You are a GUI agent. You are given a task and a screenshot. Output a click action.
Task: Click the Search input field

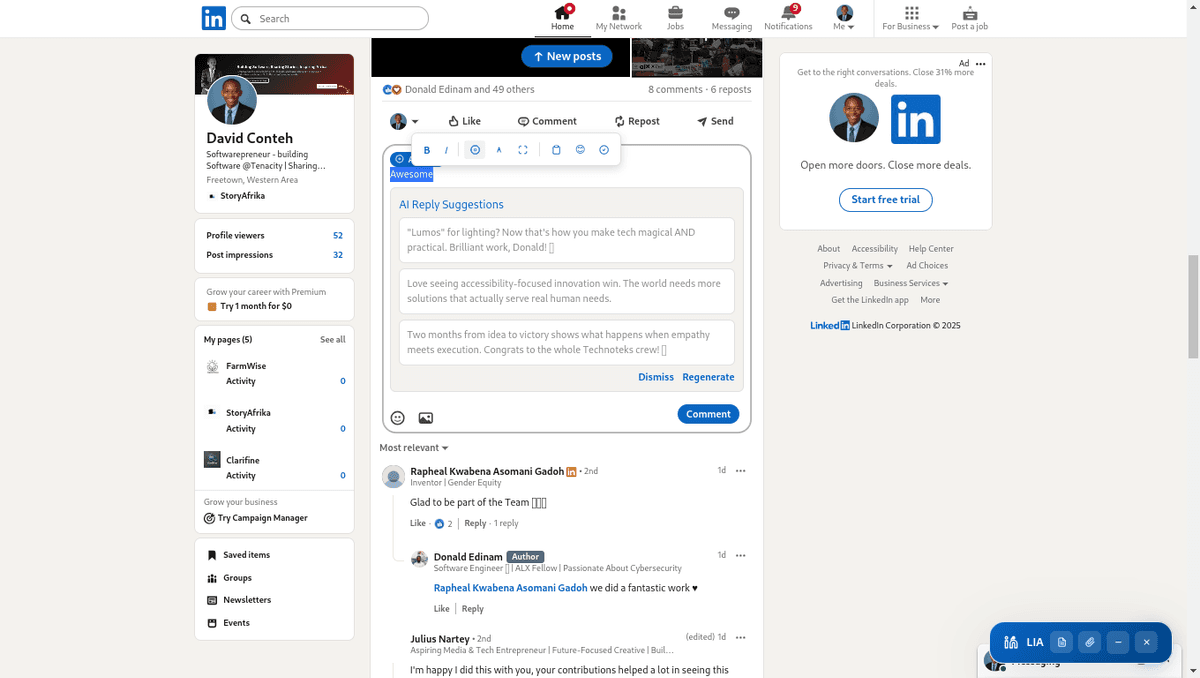[x=330, y=18]
